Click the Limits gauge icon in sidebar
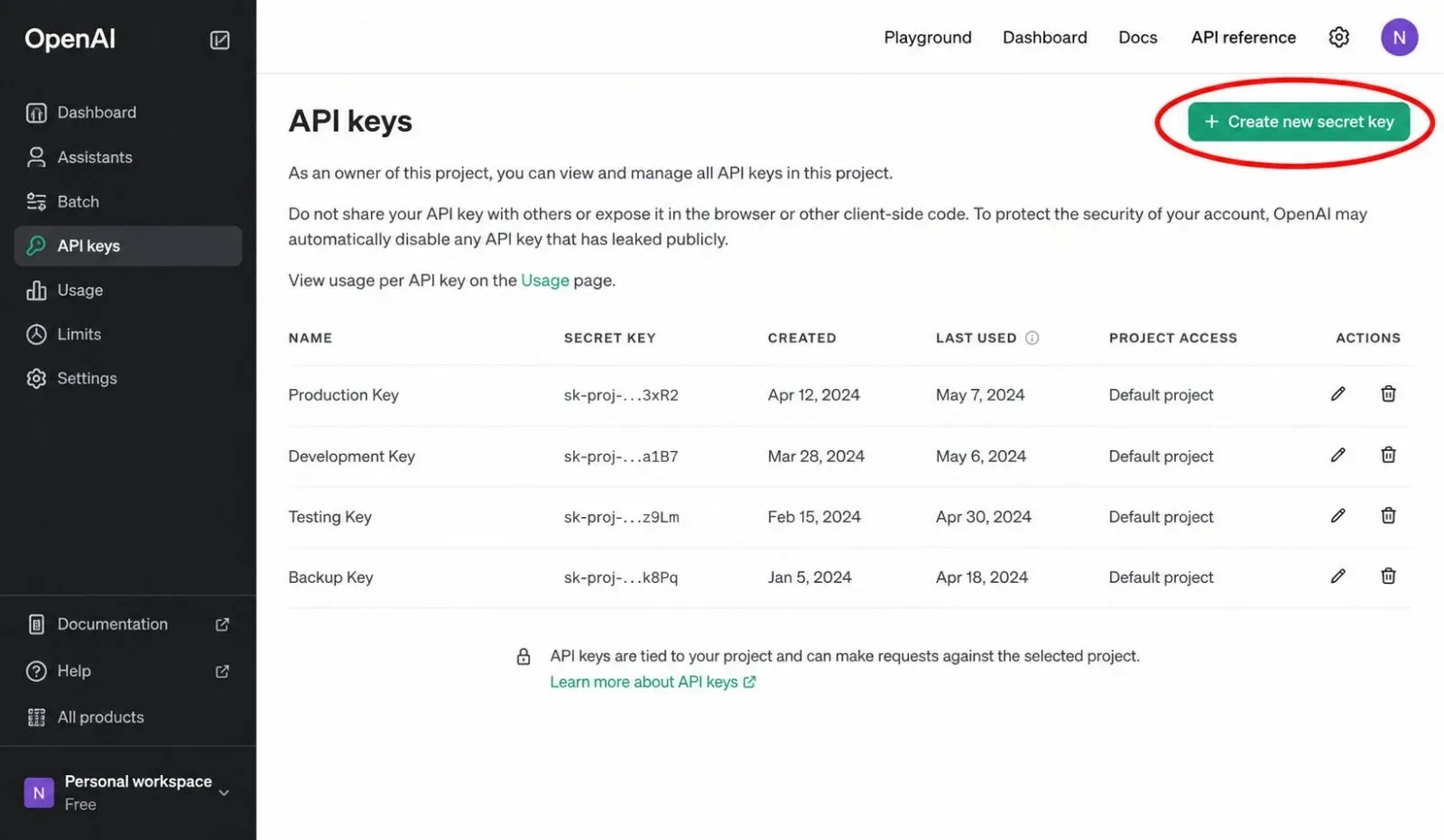 (x=36, y=334)
